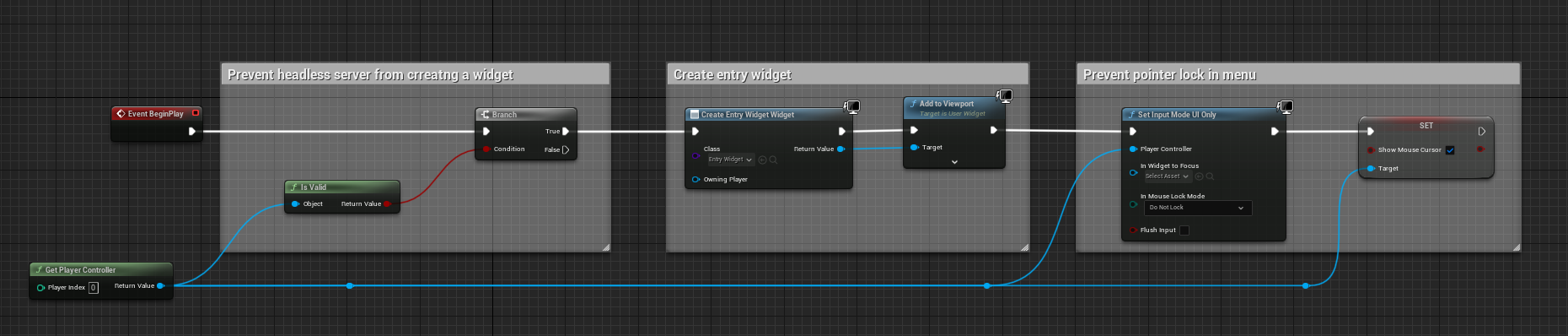Viewport: 1568px width, 336px height.
Task: Click the browse magnifier beside Entry Widget
Action: coord(773,160)
